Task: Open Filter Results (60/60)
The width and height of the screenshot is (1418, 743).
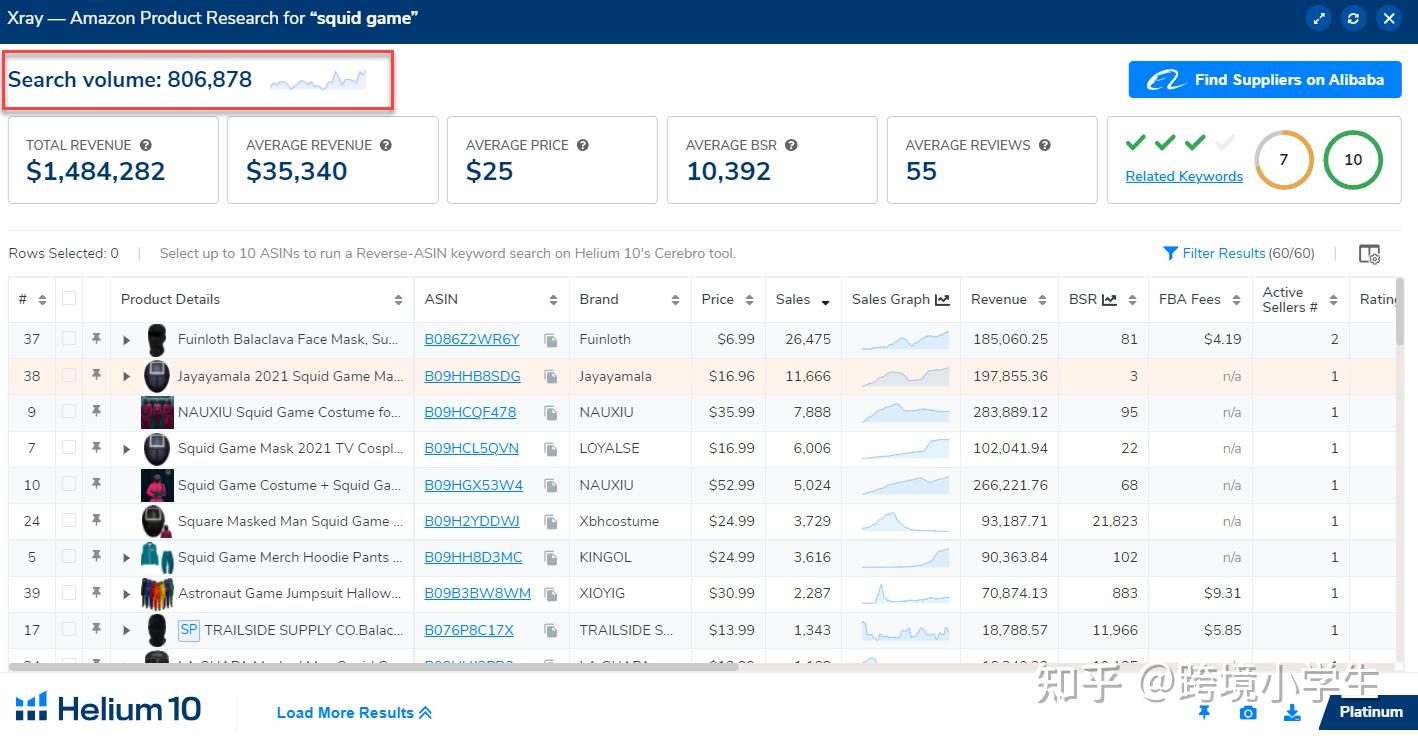Action: pyautogui.click(x=1239, y=254)
